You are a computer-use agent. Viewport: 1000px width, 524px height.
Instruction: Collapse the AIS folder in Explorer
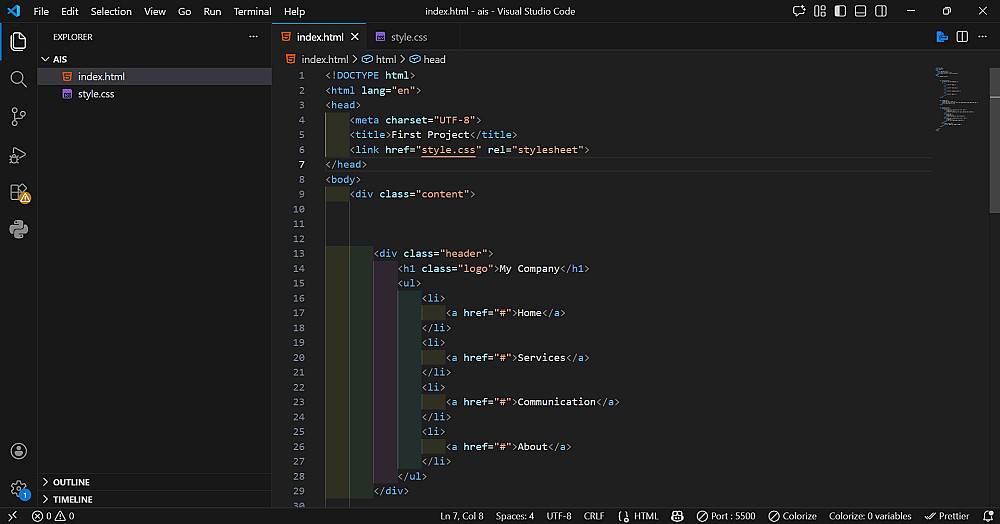tap(60, 59)
